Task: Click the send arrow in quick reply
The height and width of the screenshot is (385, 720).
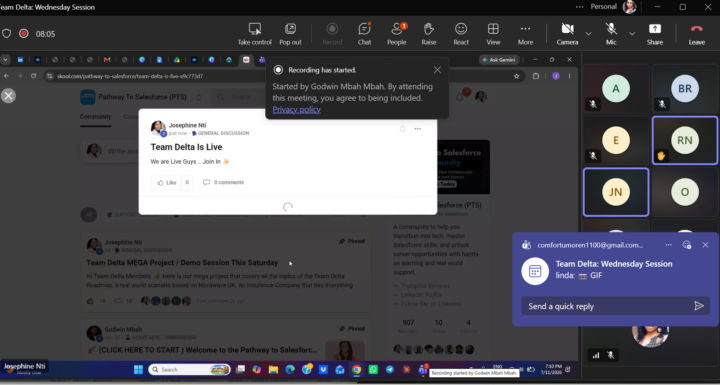Action: (699, 306)
